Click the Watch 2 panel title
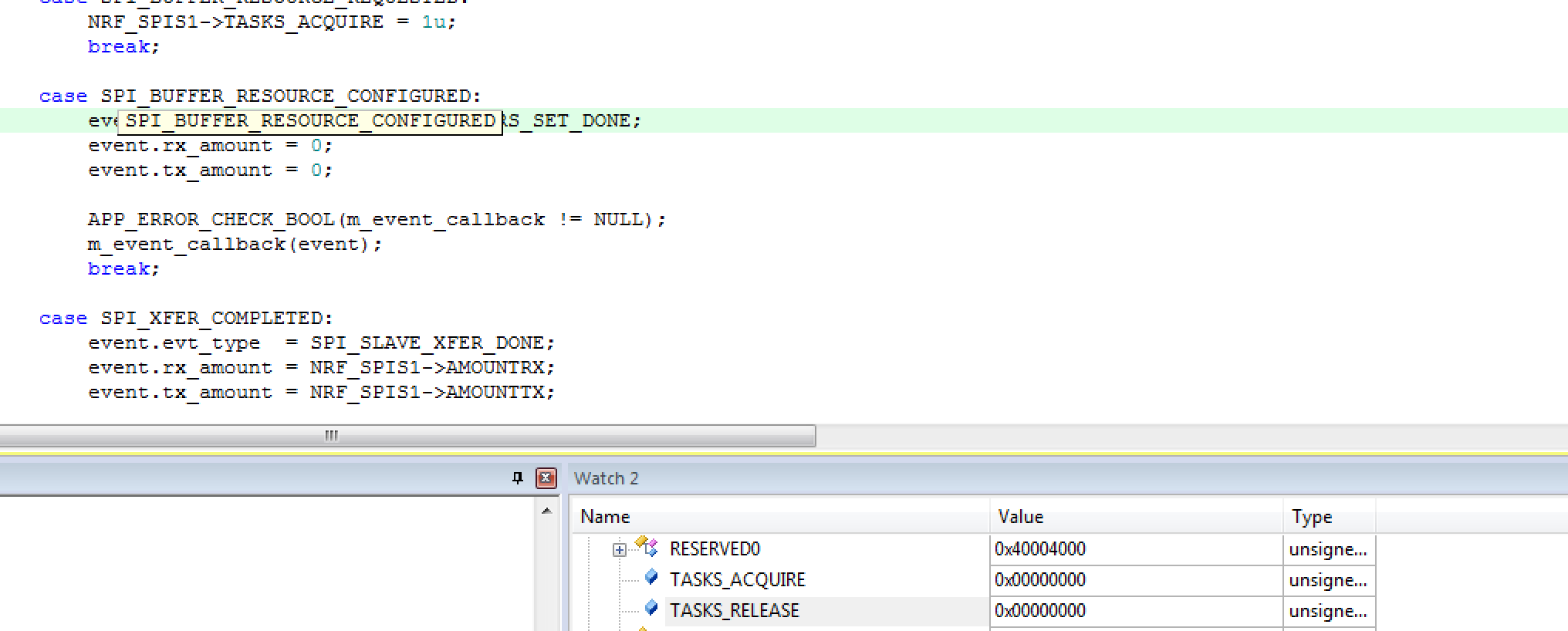 [x=607, y=478]
